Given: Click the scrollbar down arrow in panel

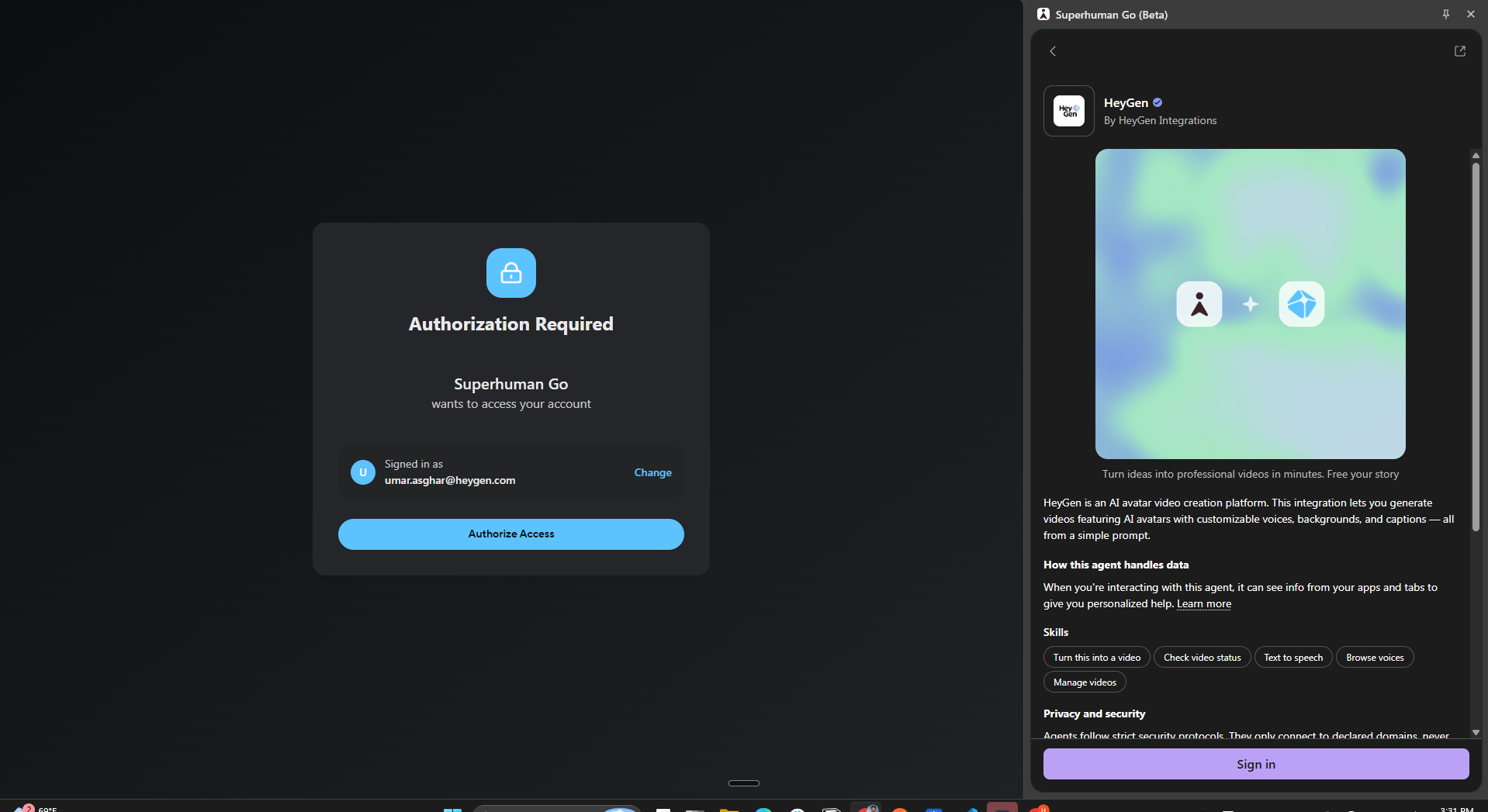Looking at the screenshot, I should (1476, 732).
